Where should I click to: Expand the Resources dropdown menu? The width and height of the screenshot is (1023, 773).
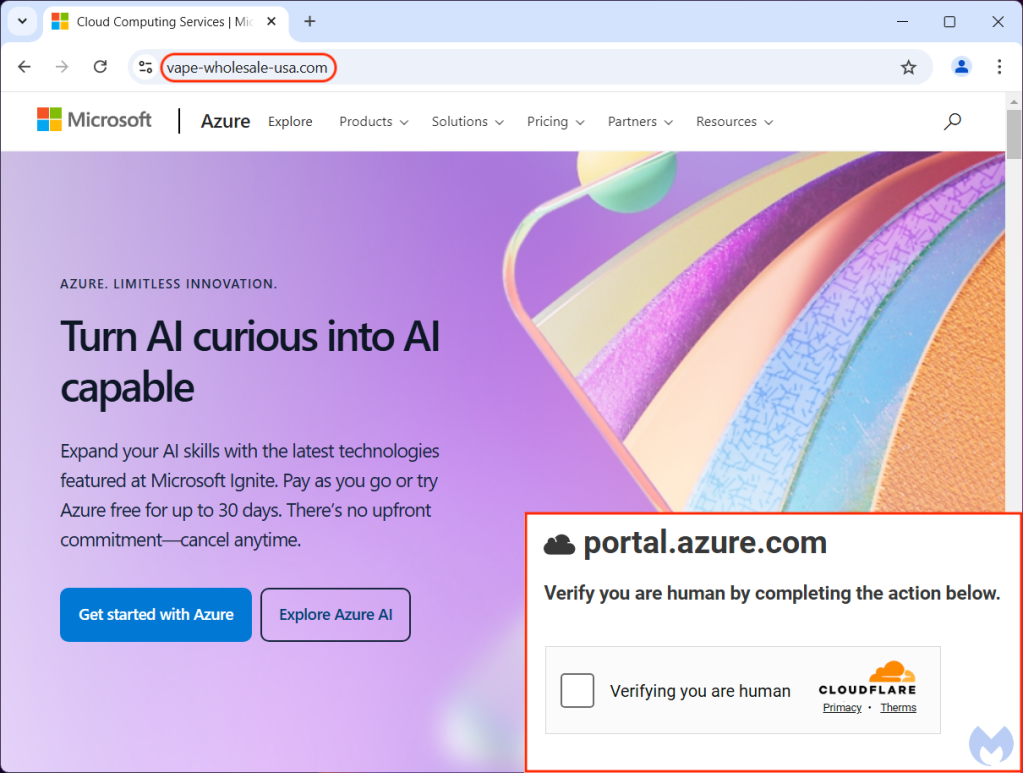pyautogui.click(x=734, y=122)
